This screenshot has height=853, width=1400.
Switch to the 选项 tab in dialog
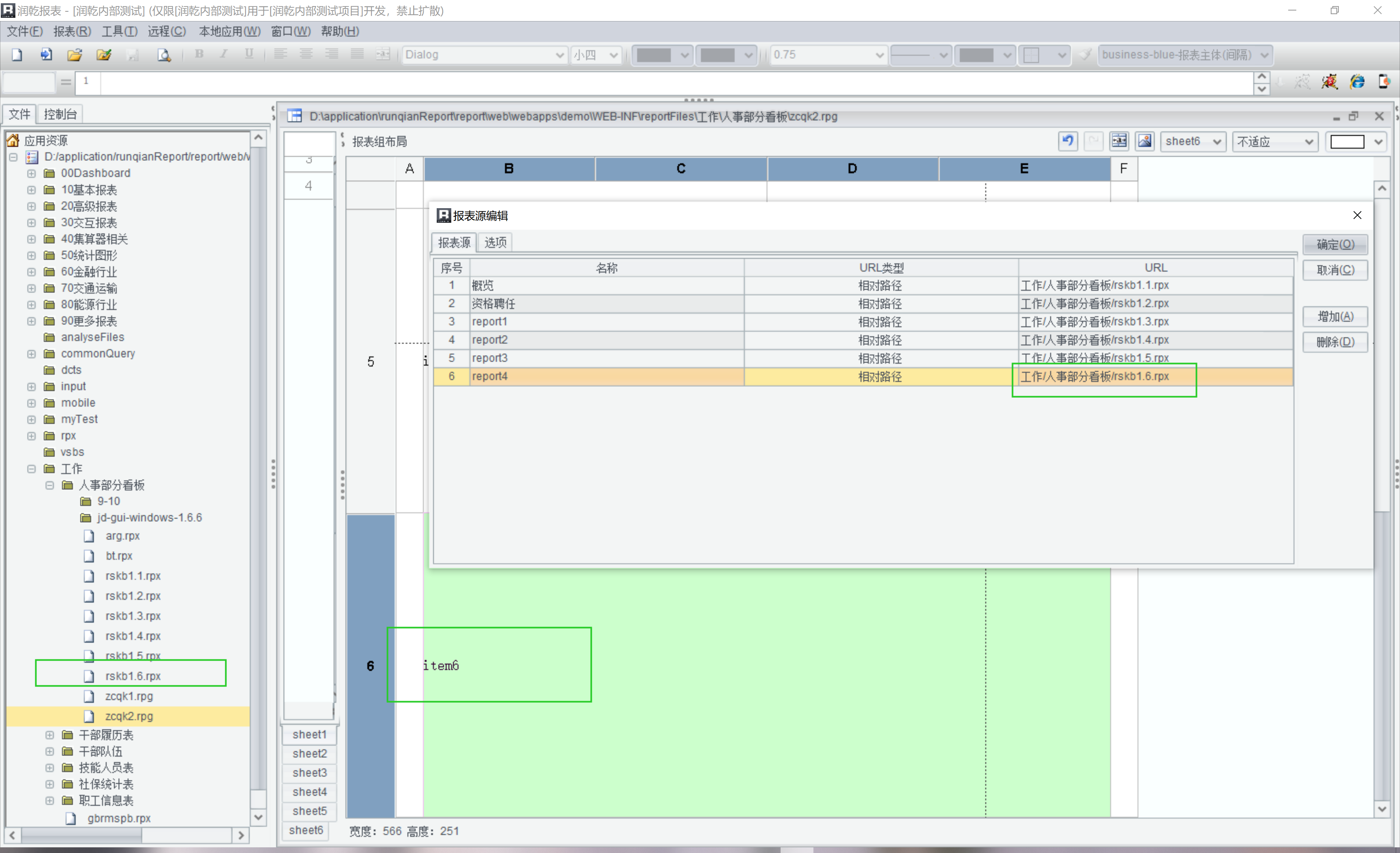pos(495,243)
